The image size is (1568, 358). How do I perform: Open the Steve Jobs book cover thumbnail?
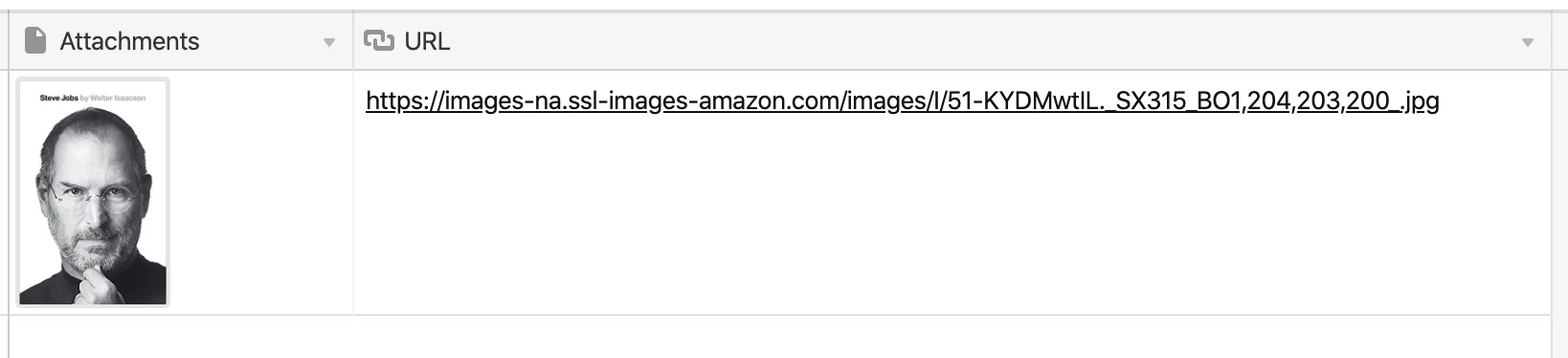93,192
